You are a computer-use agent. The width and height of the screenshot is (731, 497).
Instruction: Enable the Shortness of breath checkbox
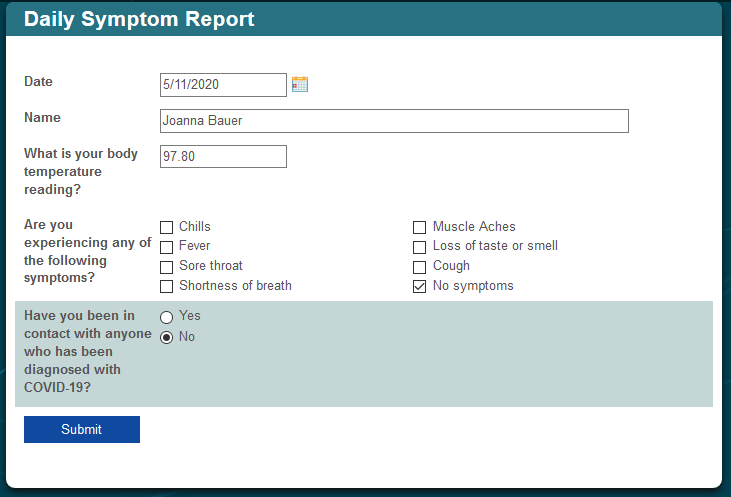(x=166, y=286)
